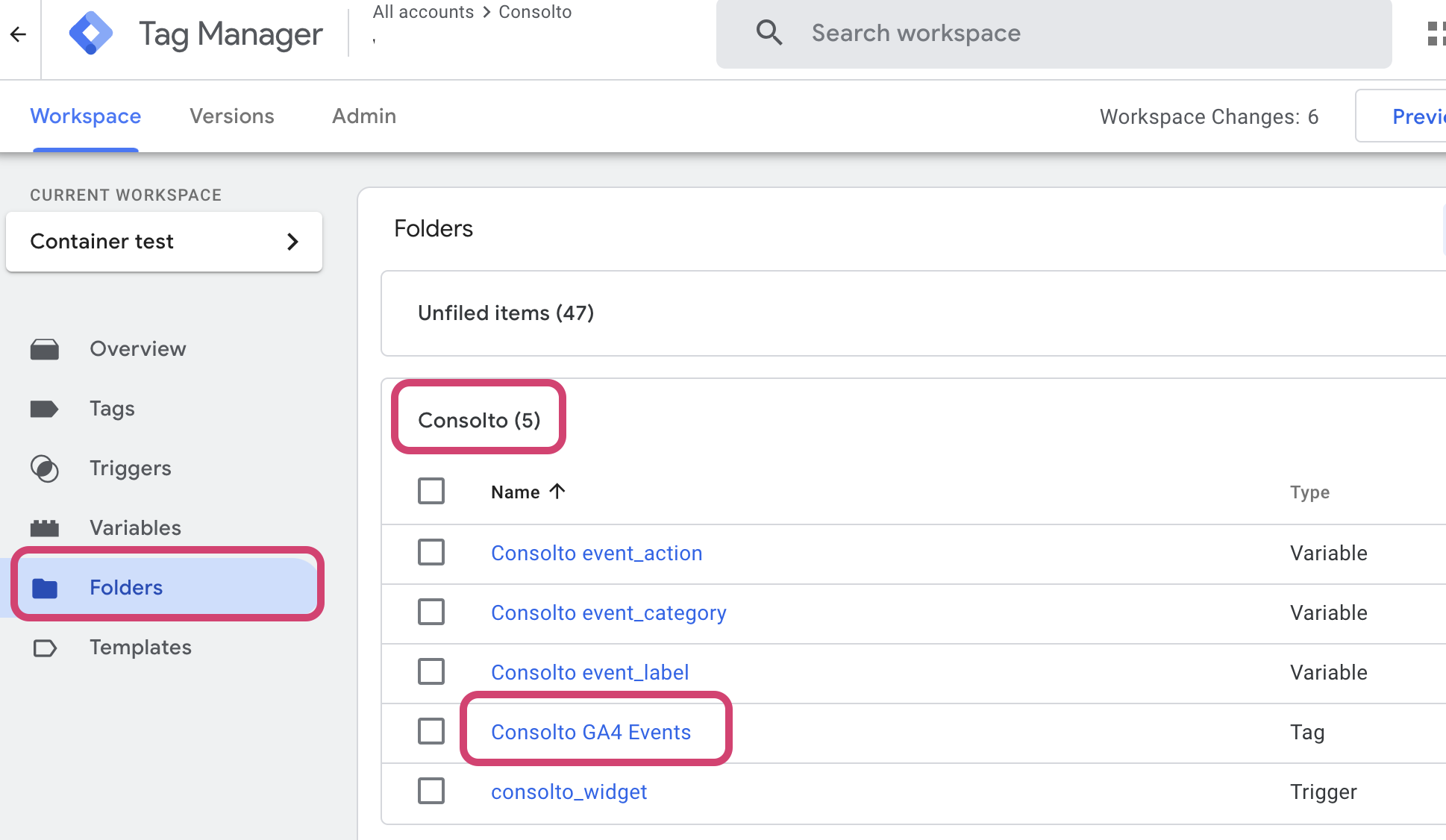Click the Folders folder icon
The image size is (1446, 840).
(x=45, y=588)
